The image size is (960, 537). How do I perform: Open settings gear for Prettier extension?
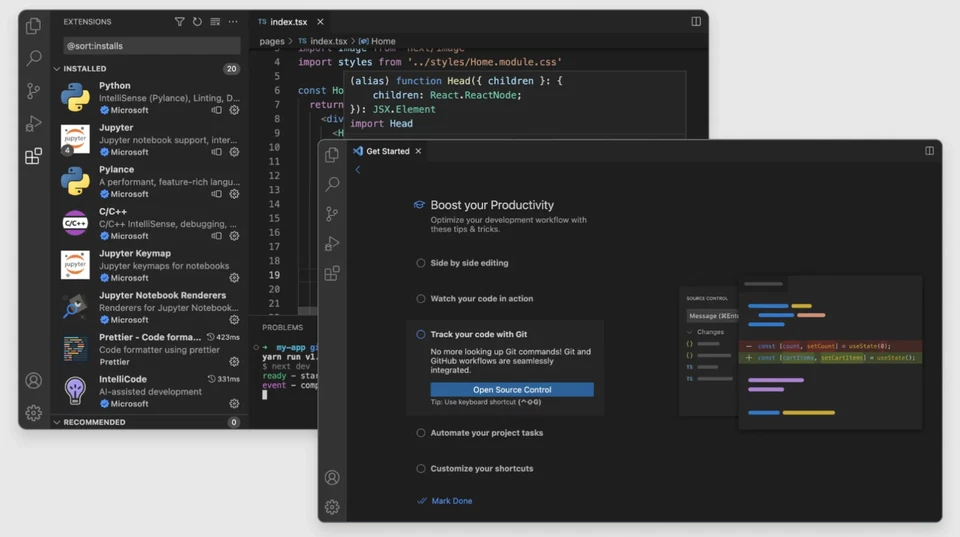coord(234,362)
